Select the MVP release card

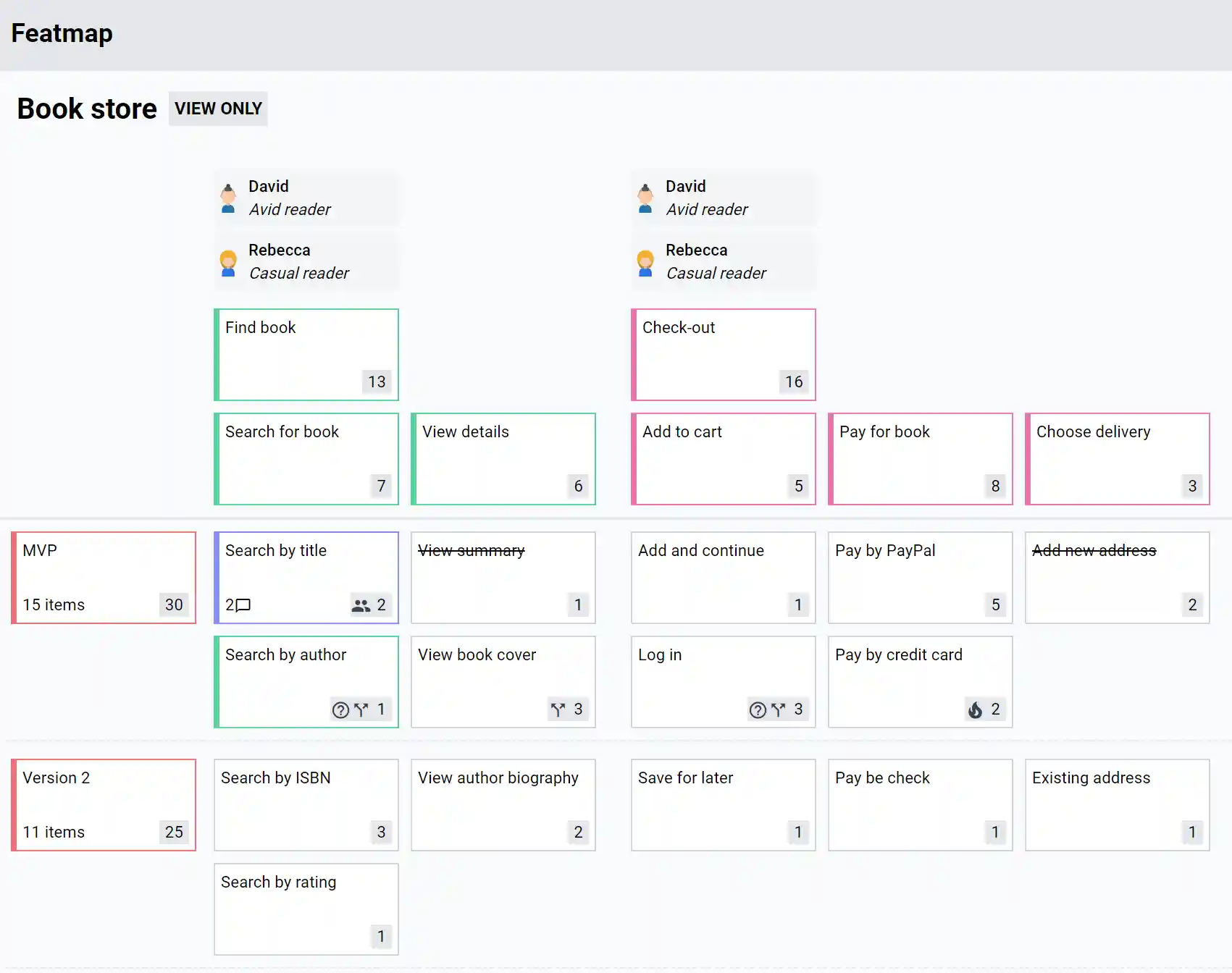tap(104, 577)
